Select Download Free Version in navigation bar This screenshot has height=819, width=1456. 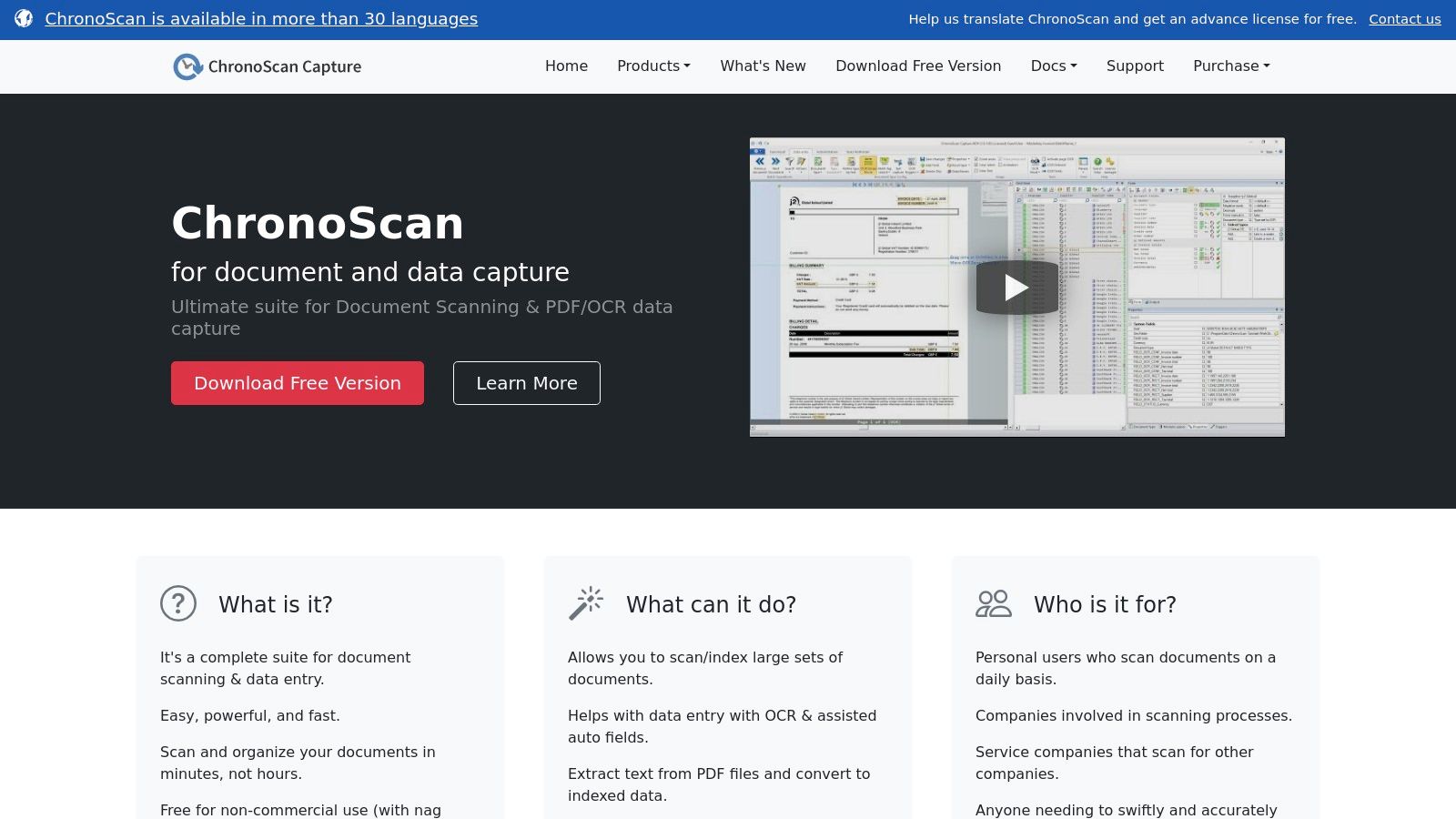click(918, 66)
